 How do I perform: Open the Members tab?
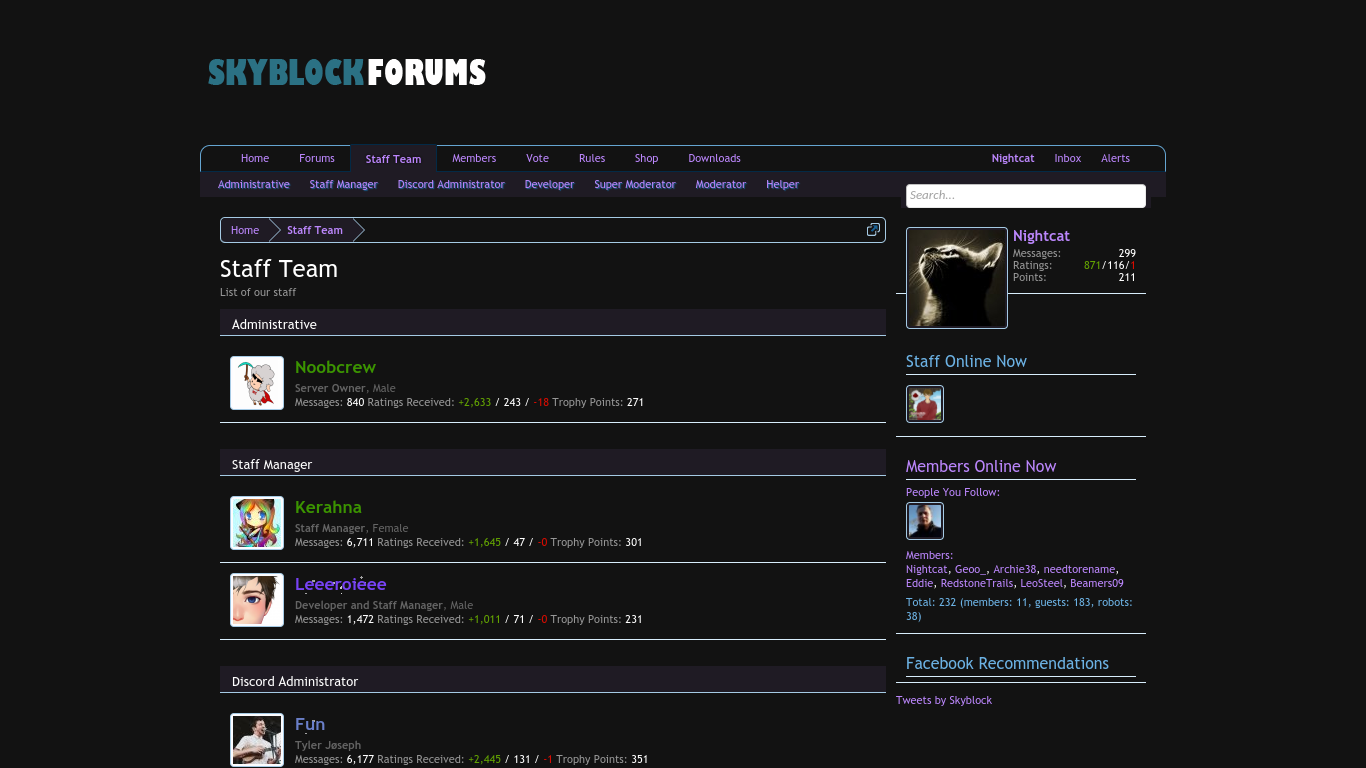474,158
